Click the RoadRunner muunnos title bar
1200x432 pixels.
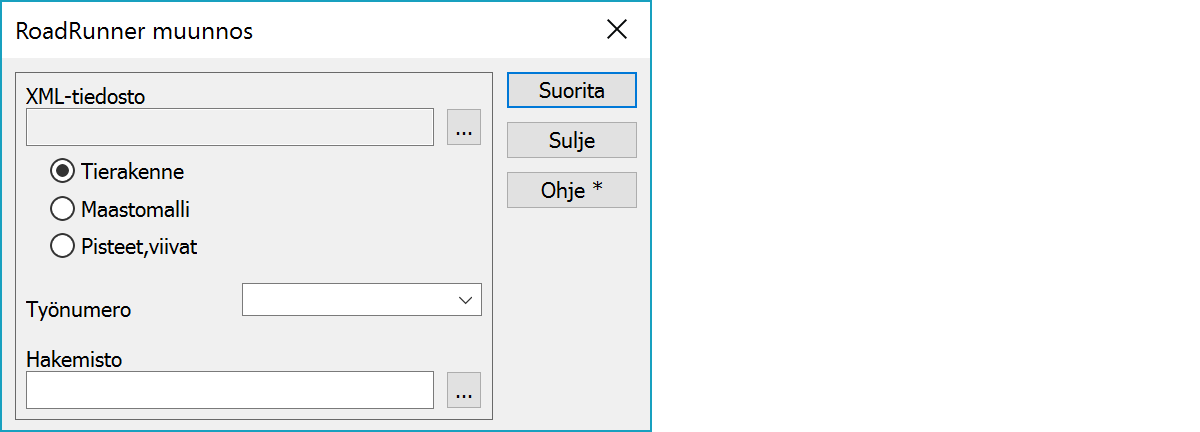(x=300, y=30)
